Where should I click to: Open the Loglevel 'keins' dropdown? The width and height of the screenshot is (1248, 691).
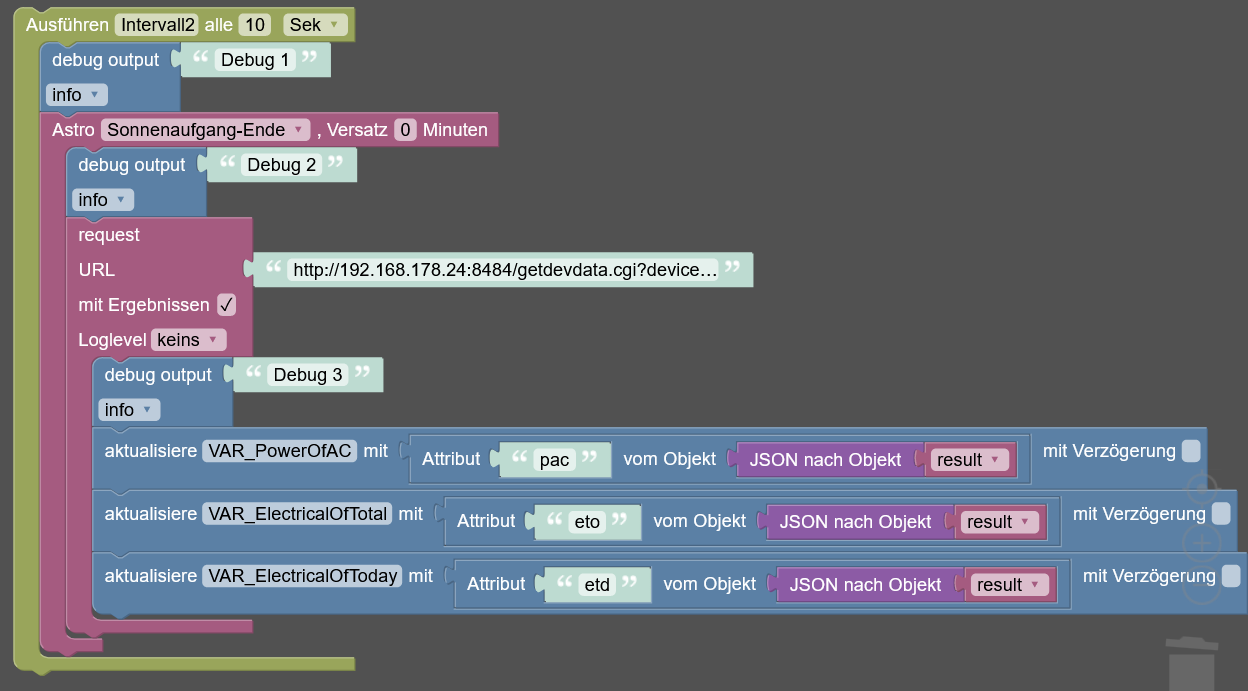pos(188,340)
